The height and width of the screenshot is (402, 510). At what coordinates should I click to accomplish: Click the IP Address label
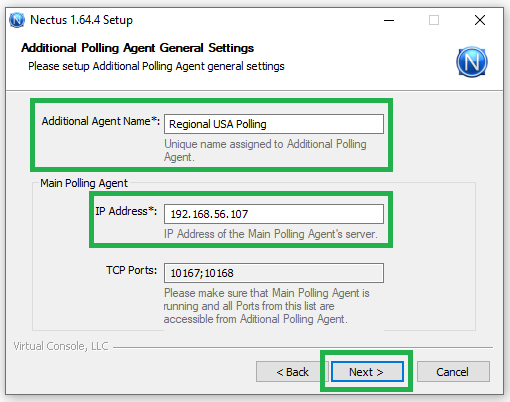[x=126, y=211]
